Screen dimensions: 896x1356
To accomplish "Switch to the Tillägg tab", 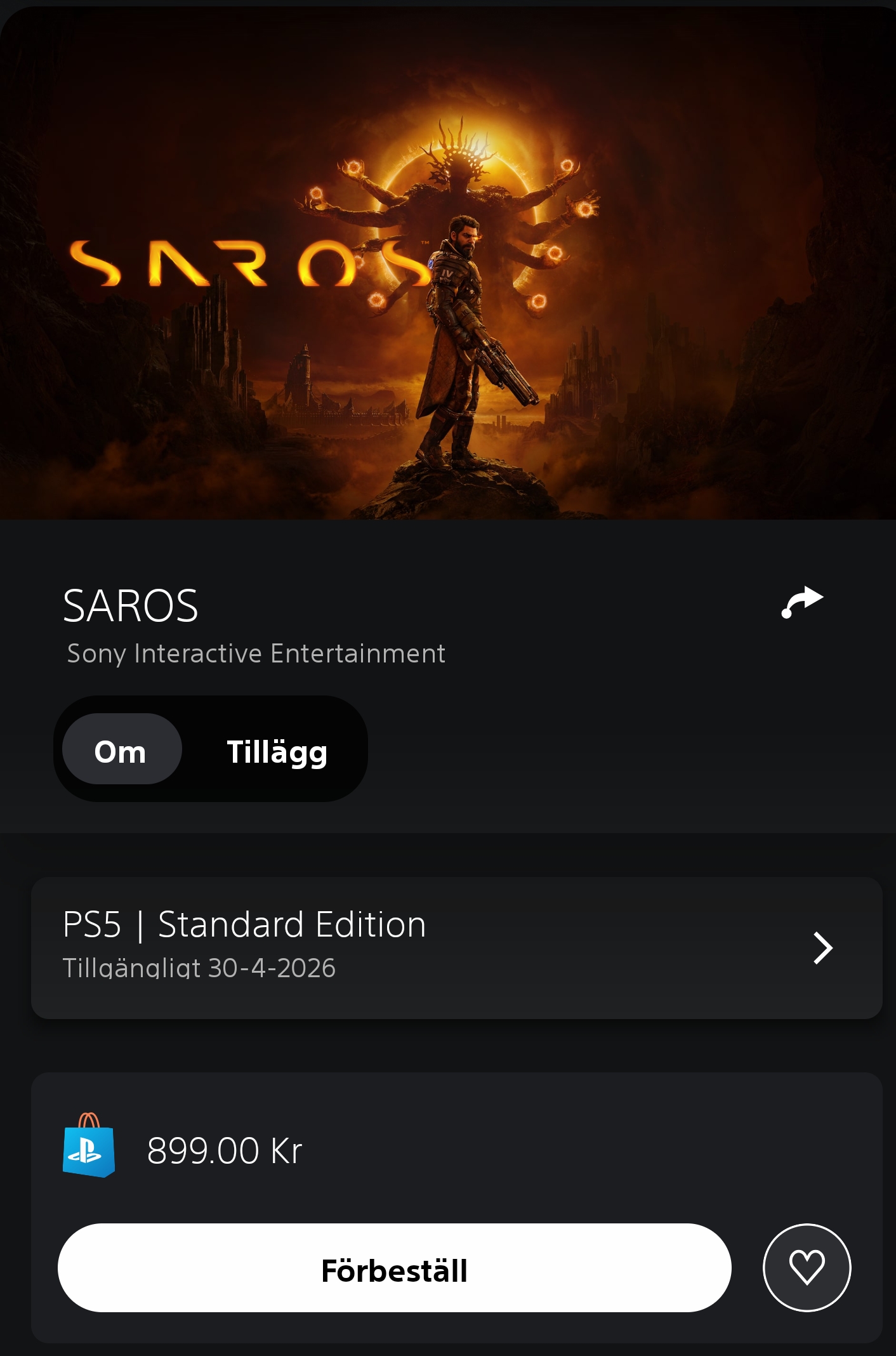I will coord(277,752).
